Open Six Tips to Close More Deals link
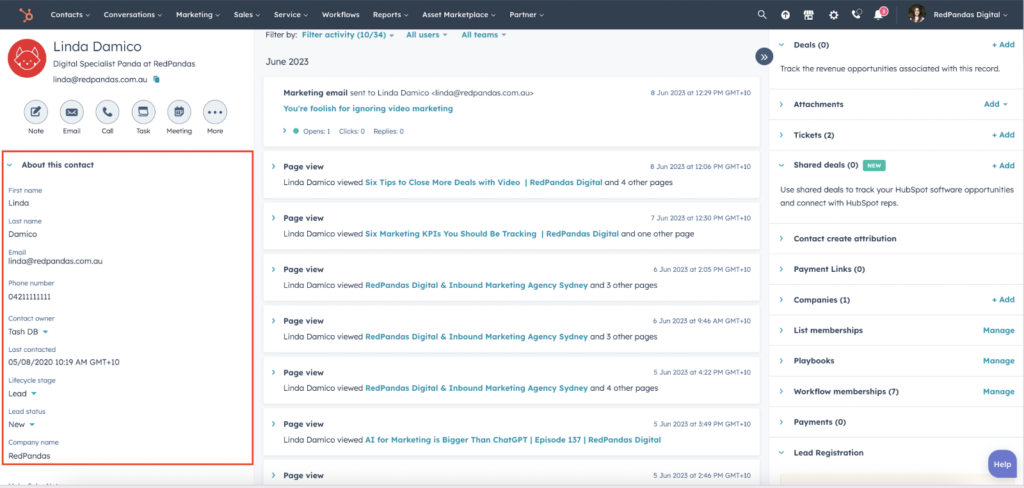This screenshot has width=1024, height=488. click(x=483, y=182)
